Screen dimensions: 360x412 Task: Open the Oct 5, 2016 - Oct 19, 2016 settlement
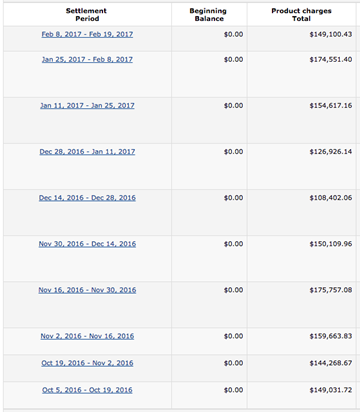pos(87,390)
